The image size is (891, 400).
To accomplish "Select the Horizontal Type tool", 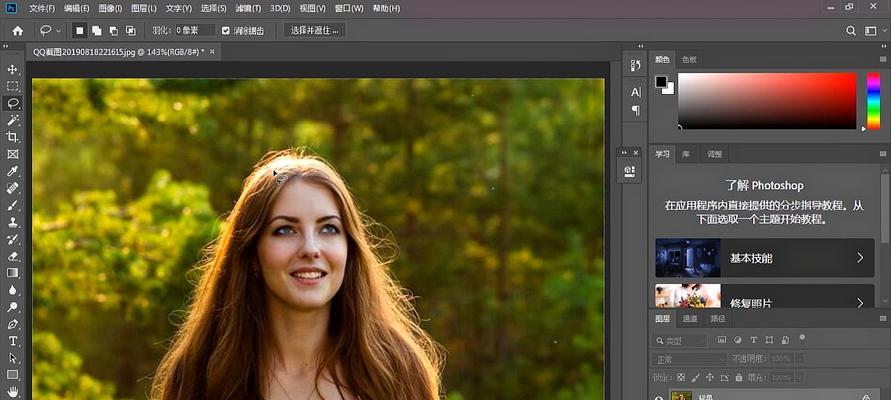I will point(13,341).
